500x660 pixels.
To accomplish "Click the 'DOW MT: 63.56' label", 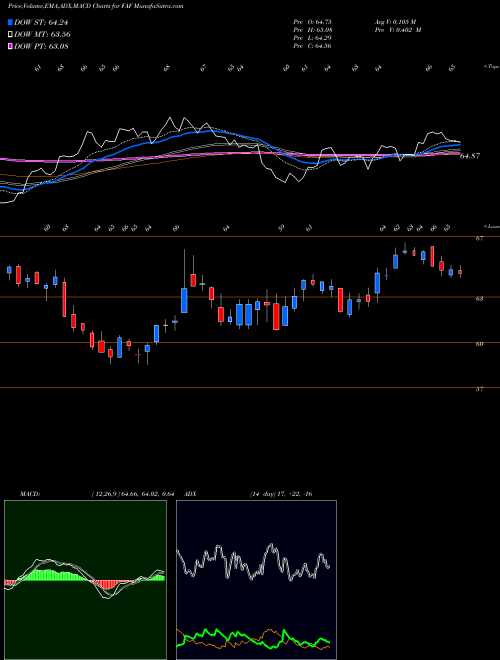I will click(43, 35).
